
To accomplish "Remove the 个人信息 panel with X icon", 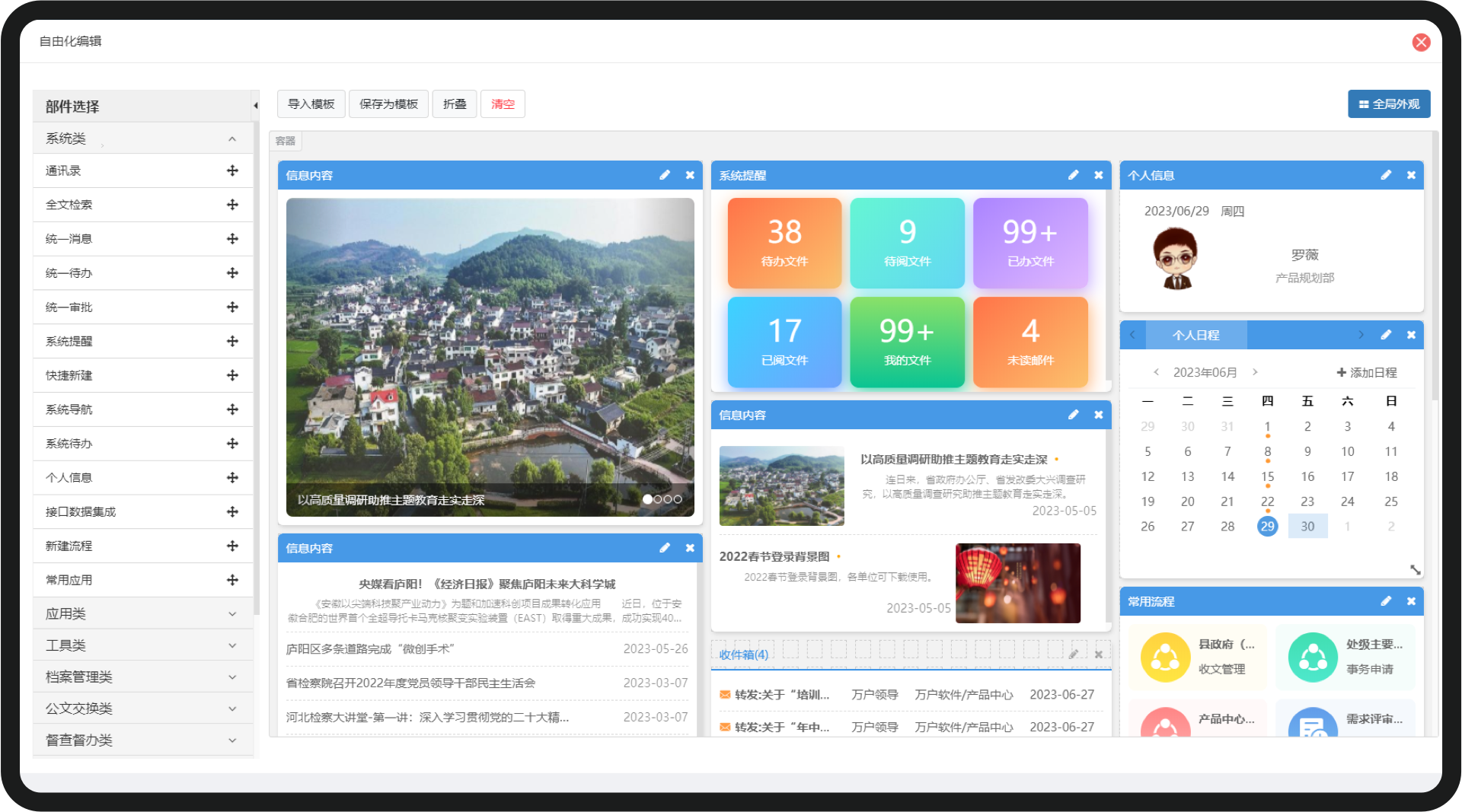I will click(1411, 175).
